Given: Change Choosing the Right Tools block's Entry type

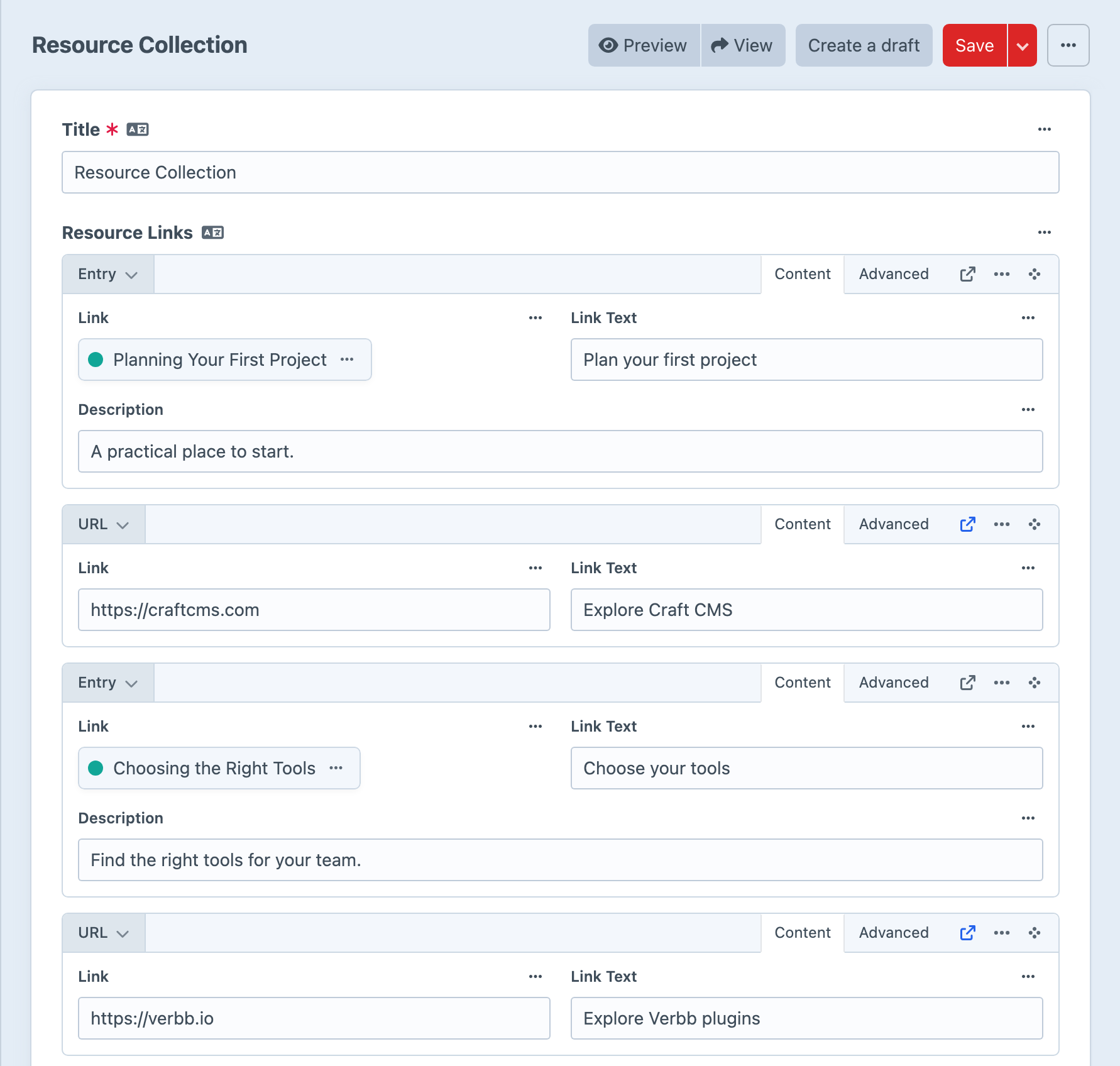Looking at the screenshot, I should click(108, 683).
